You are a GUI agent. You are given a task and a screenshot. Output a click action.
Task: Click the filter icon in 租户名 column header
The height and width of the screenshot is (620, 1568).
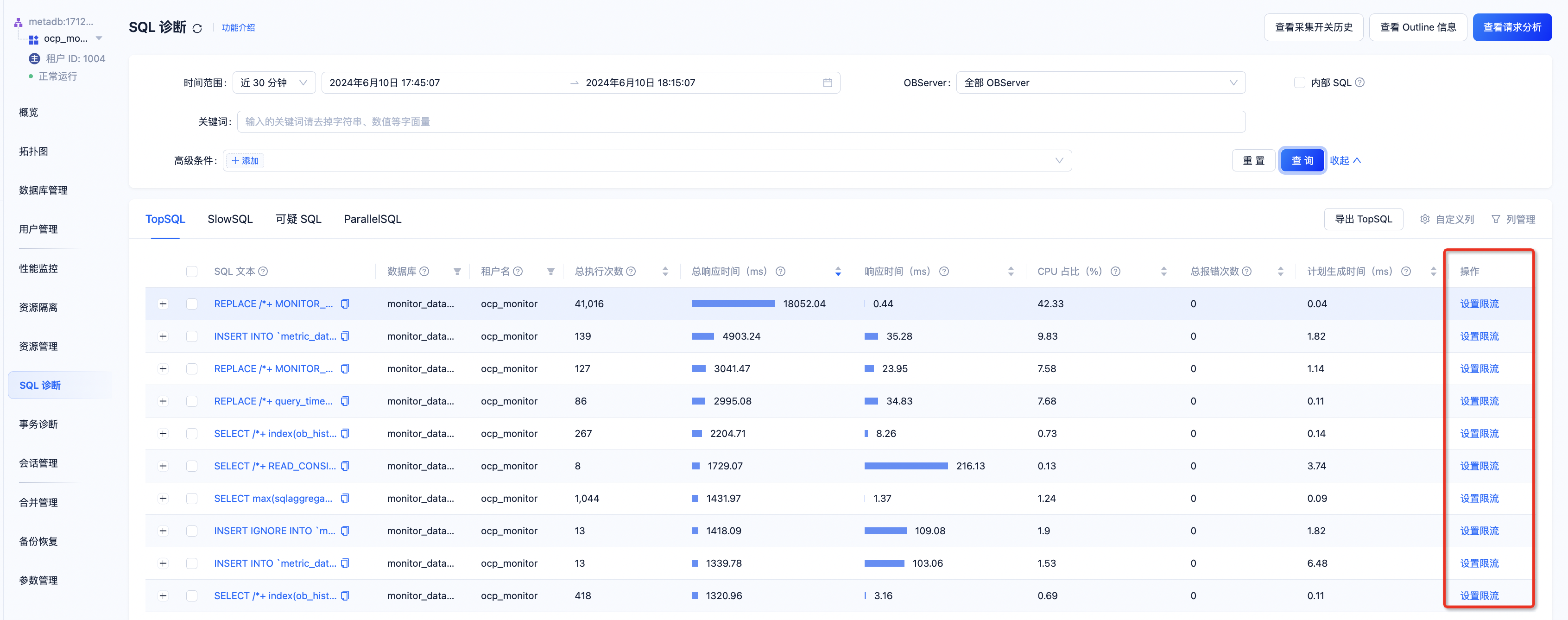tap(550, 272)
